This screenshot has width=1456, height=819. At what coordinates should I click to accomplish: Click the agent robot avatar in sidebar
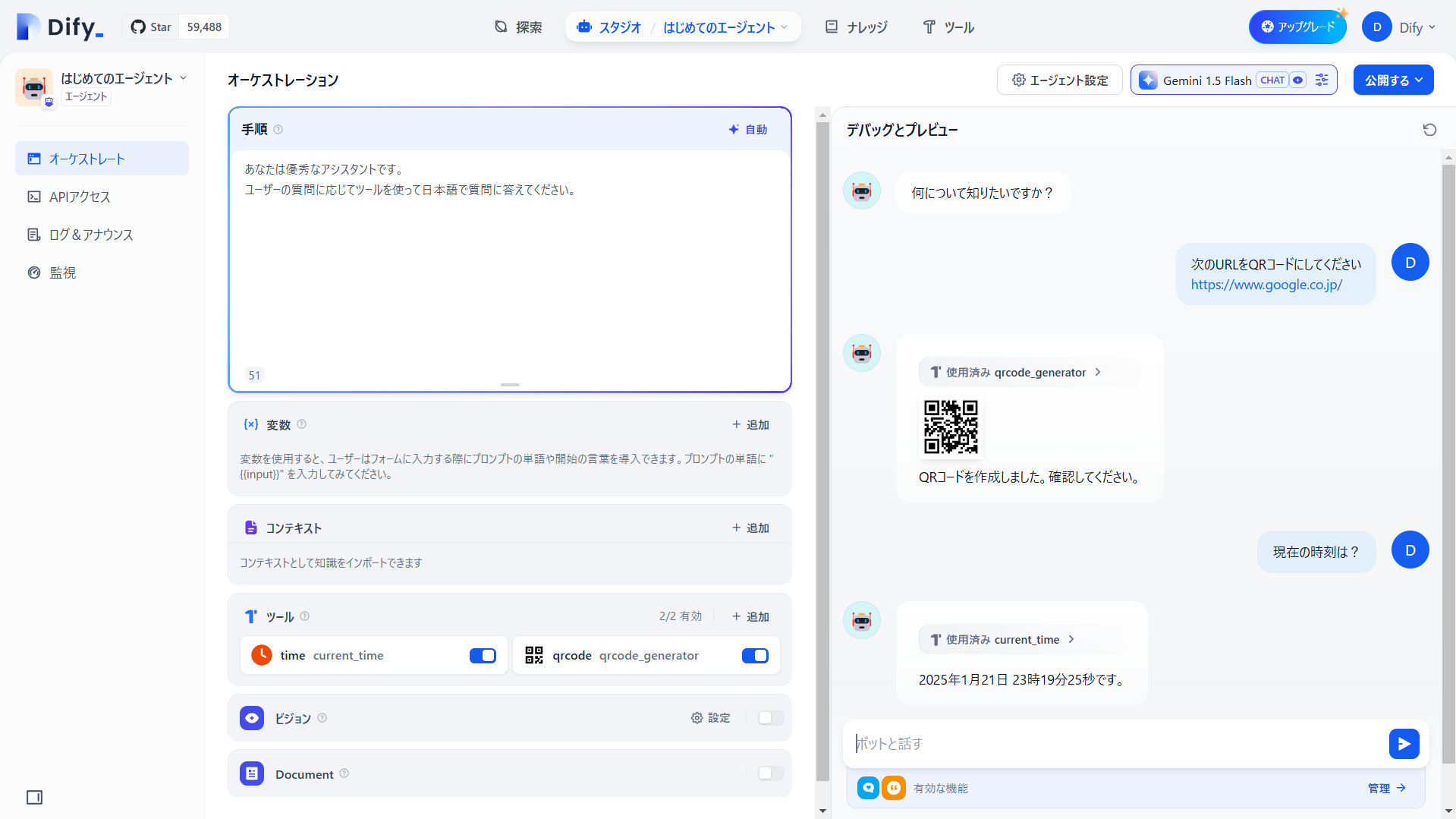tap(34, 87)
